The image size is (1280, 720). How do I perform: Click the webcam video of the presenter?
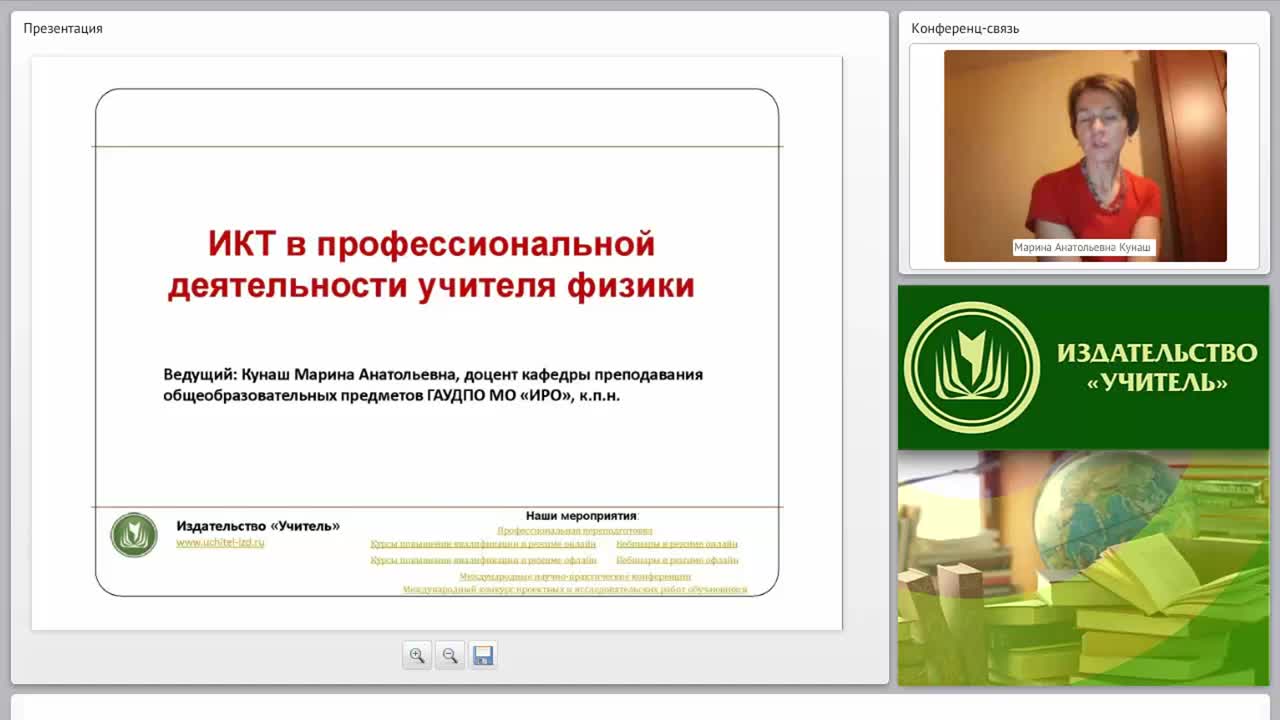pyautogui.click(x=1085, y=156)
